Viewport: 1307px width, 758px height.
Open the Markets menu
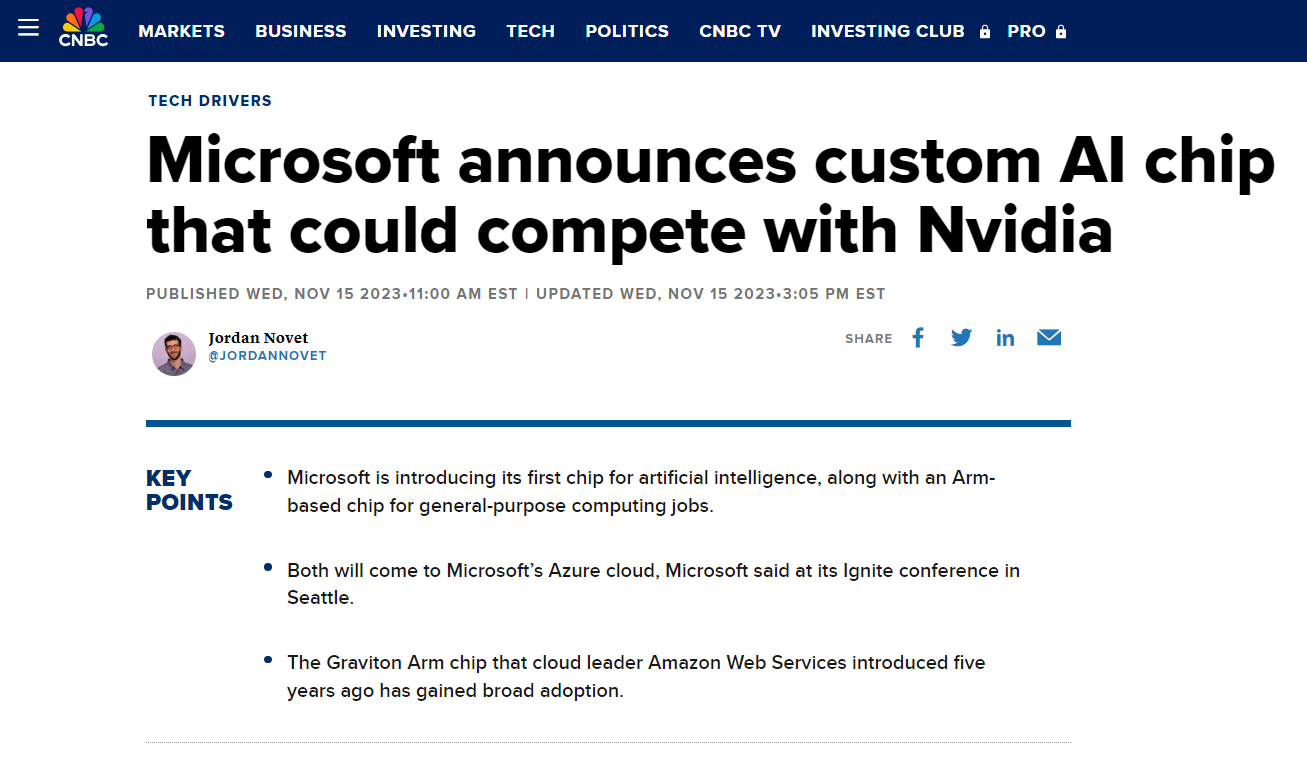click(x=181, y=31)
